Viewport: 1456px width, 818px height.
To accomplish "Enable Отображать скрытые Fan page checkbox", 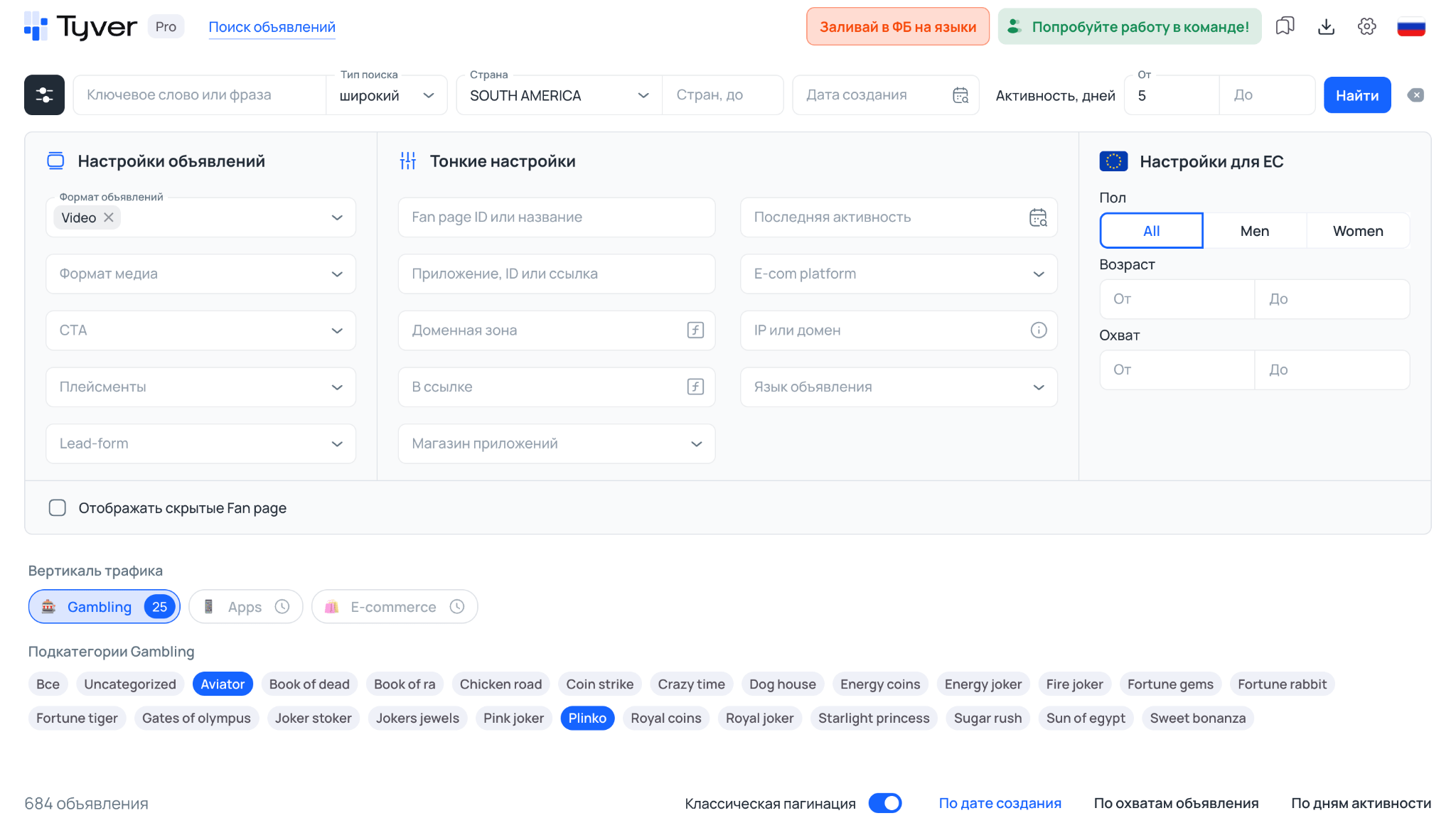I will (57, 507).
